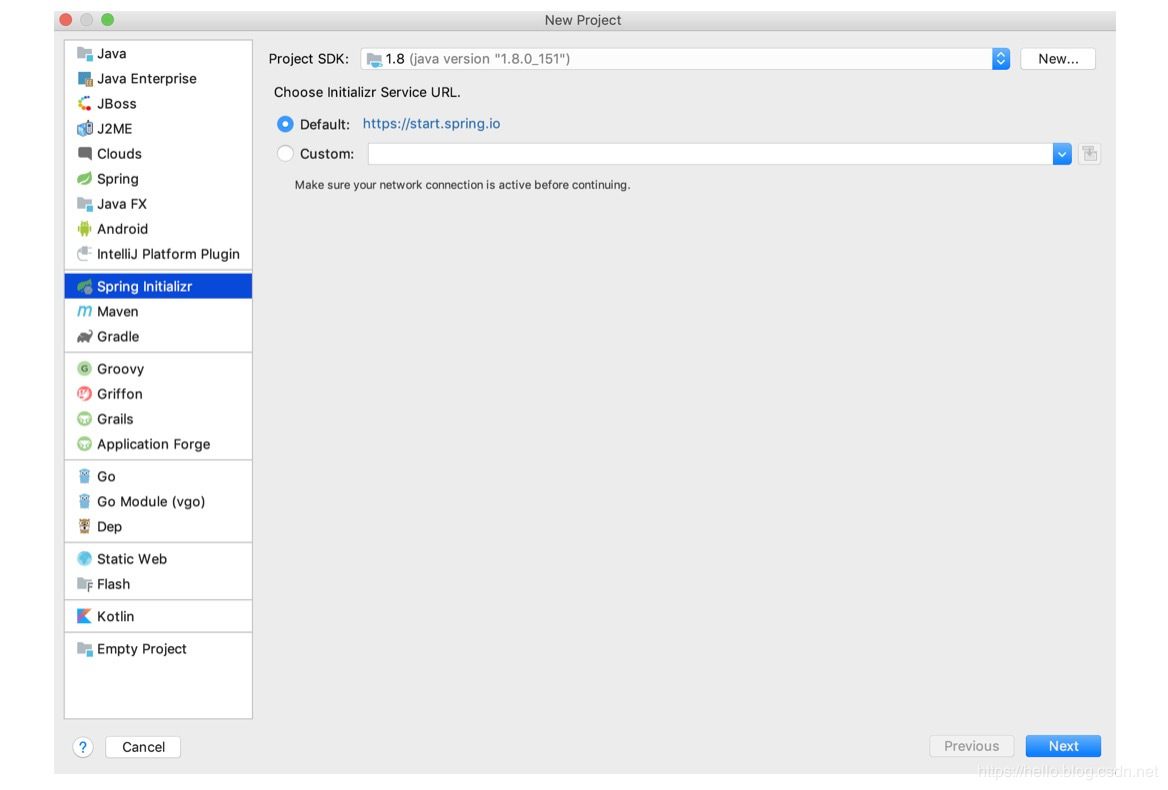
Task: Cancel the New Project dialog
Action: pos(143,747)
